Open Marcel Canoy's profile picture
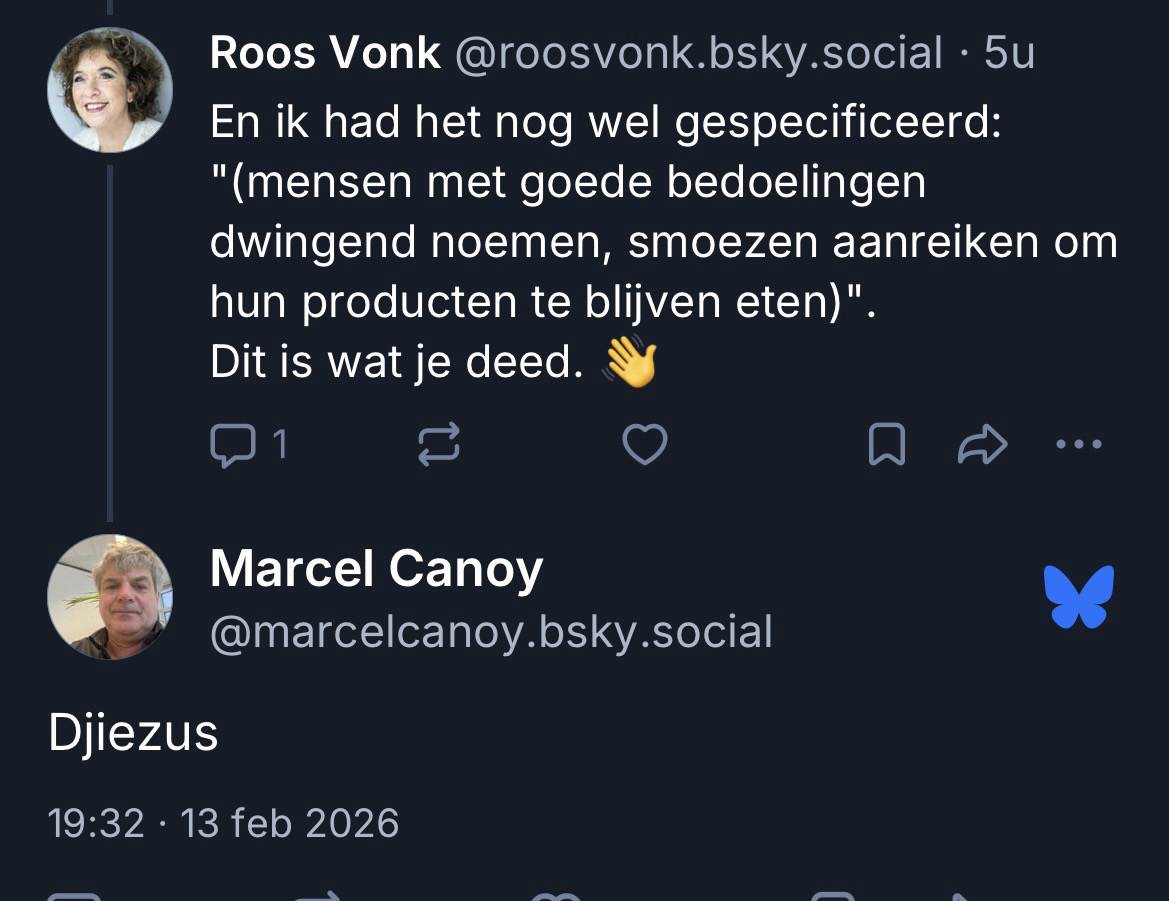This screenshot has width=1169, height=901. (x=110, y=596)
